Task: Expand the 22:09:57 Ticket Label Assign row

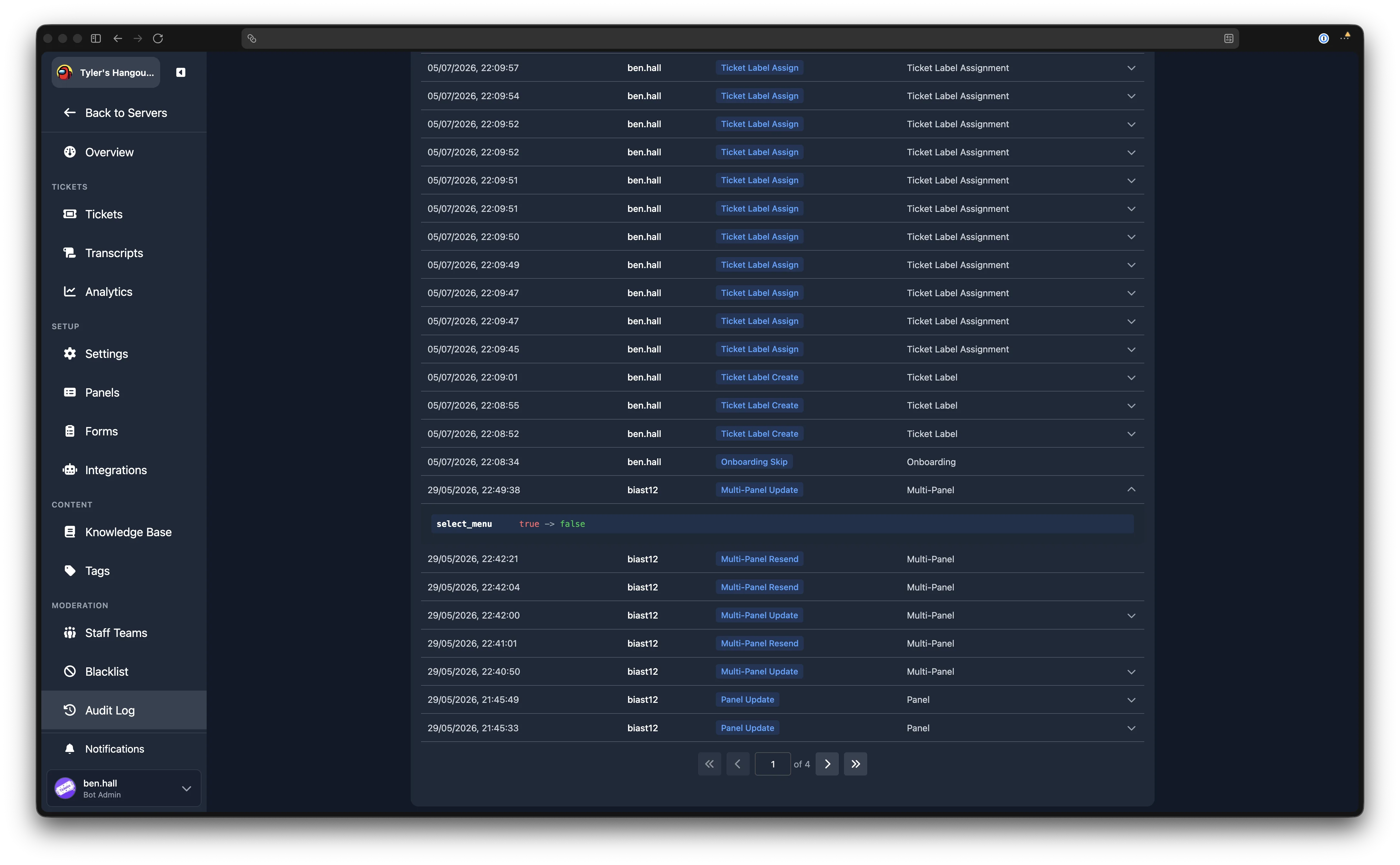Action: click(1131, 68)
